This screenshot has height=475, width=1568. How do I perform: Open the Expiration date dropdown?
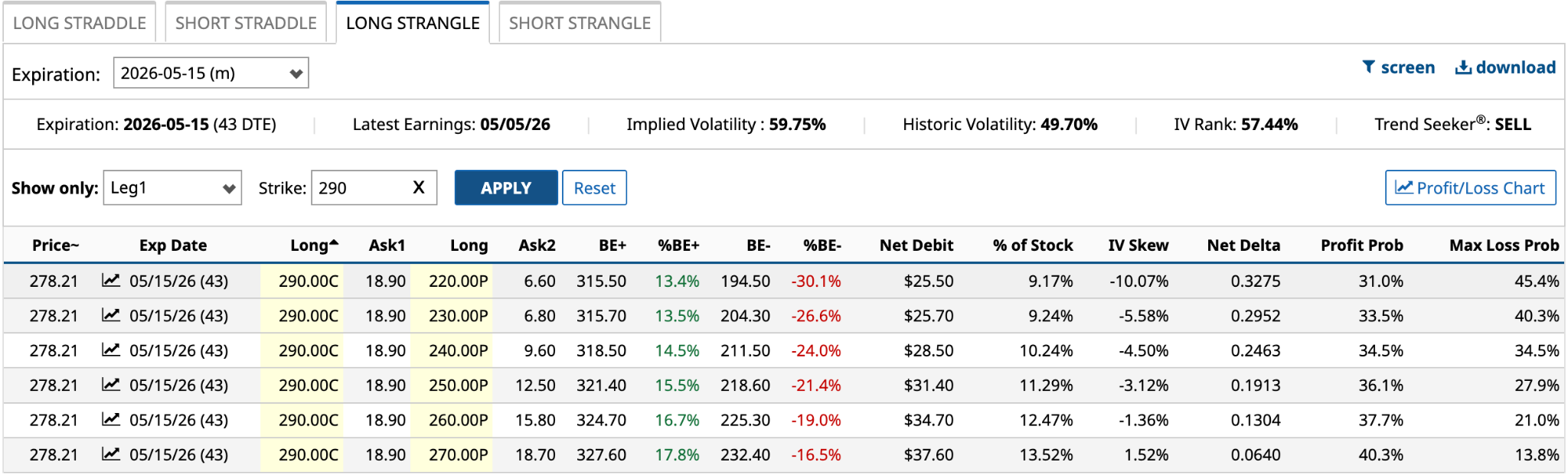(x=211, y=73)
